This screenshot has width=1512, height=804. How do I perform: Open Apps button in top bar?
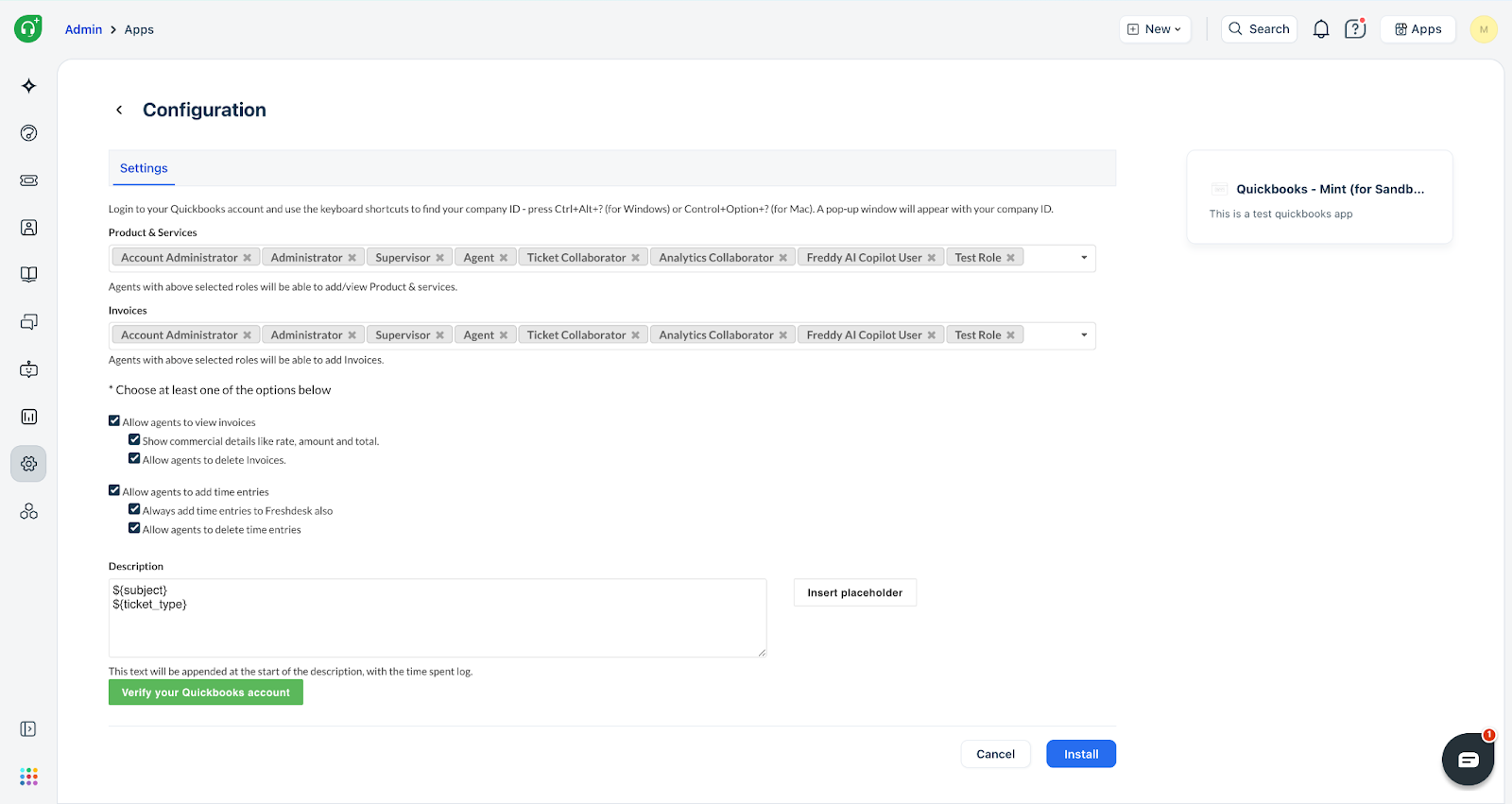[x=1417, y=29]
